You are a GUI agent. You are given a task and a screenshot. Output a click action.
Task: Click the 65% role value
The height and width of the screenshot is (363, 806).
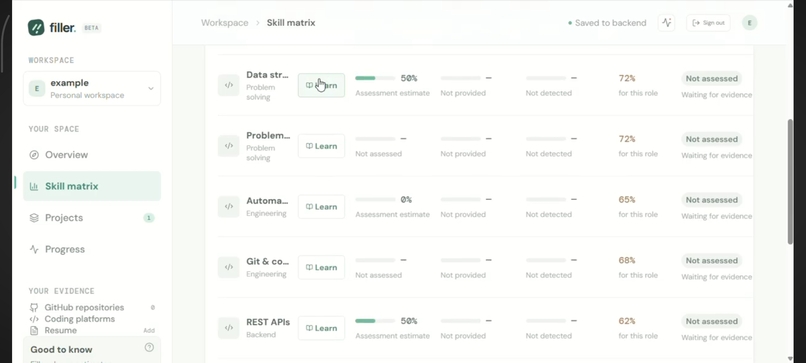coord(627,199)
